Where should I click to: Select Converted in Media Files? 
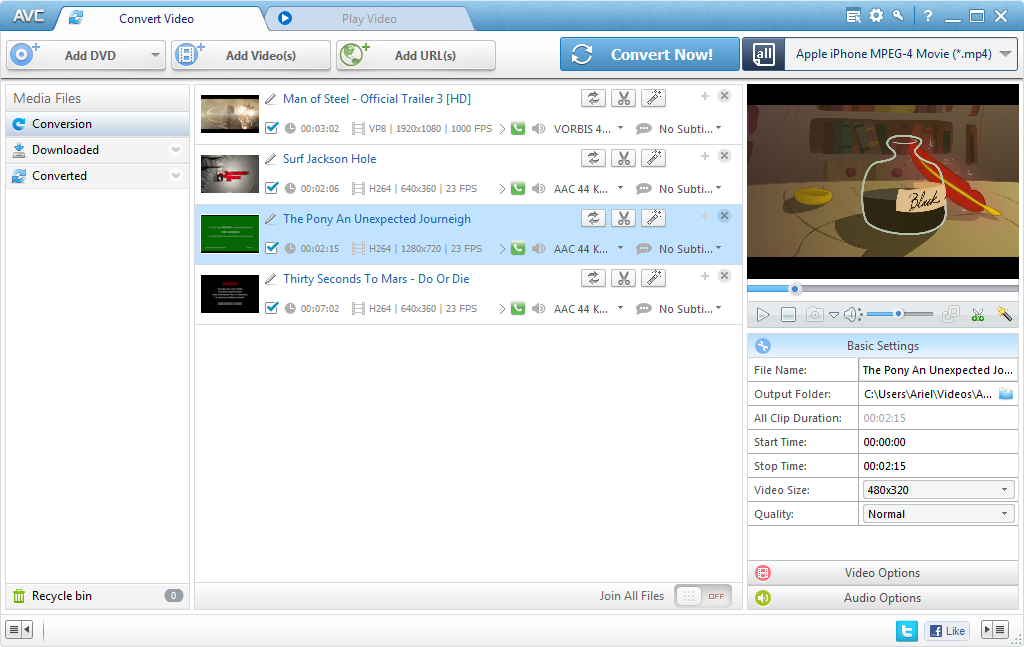(97, 176)
